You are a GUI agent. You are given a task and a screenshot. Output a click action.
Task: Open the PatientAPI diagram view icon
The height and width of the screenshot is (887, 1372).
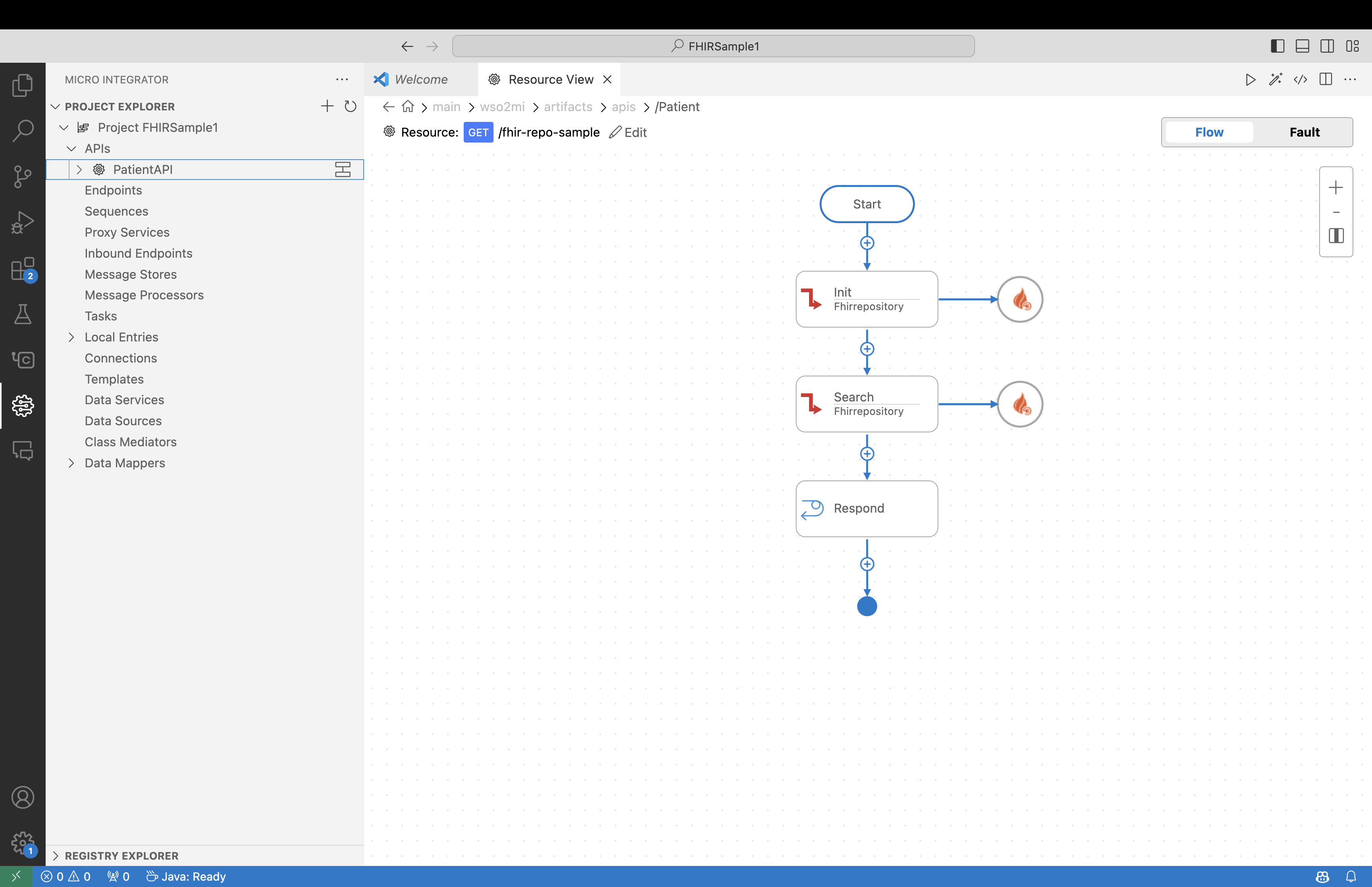pyautogui.click(x=343, y=169)
